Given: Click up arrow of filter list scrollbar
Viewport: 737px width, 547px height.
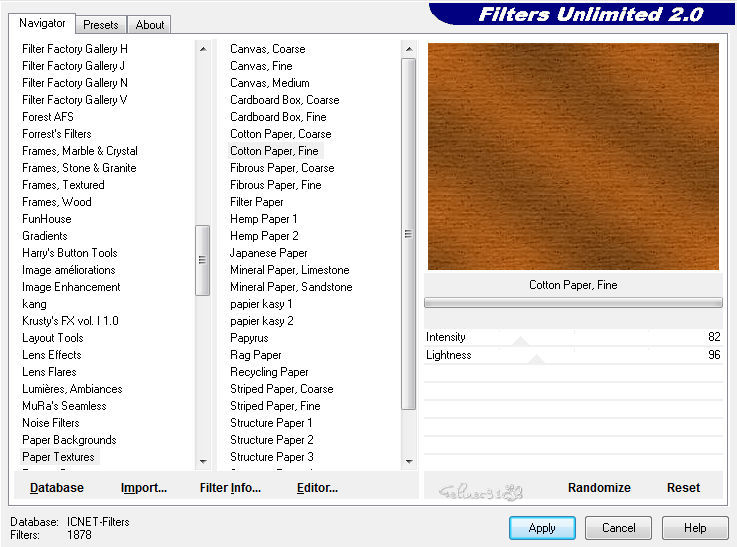Looking at the screenshot, I should click(x=409, y=49).
